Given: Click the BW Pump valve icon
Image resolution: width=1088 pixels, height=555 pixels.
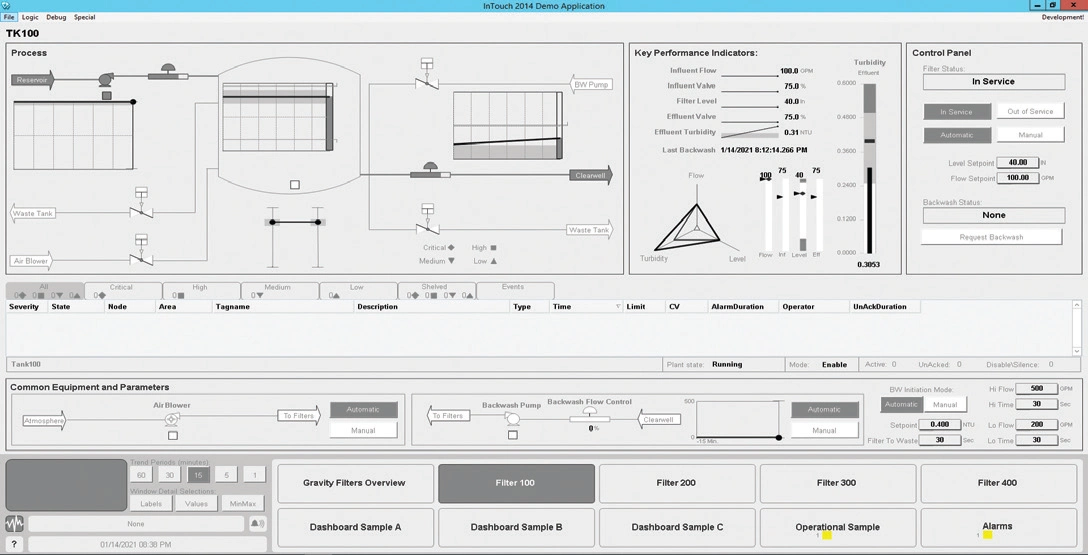Looking at the screenshot, I should (x=427, y=83).
